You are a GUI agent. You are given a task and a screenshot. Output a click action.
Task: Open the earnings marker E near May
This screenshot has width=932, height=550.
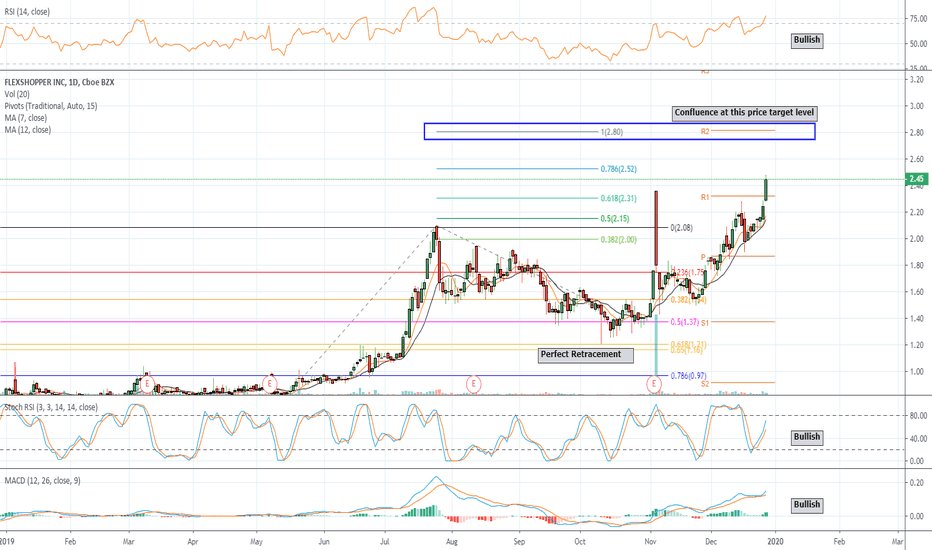270,384
